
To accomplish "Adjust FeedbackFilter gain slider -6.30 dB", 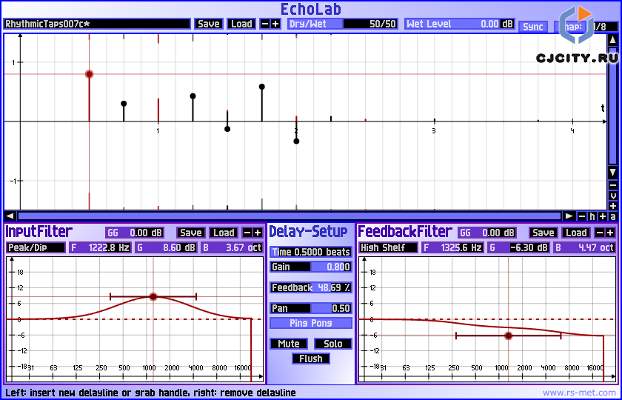I will (x=518, y=248).
